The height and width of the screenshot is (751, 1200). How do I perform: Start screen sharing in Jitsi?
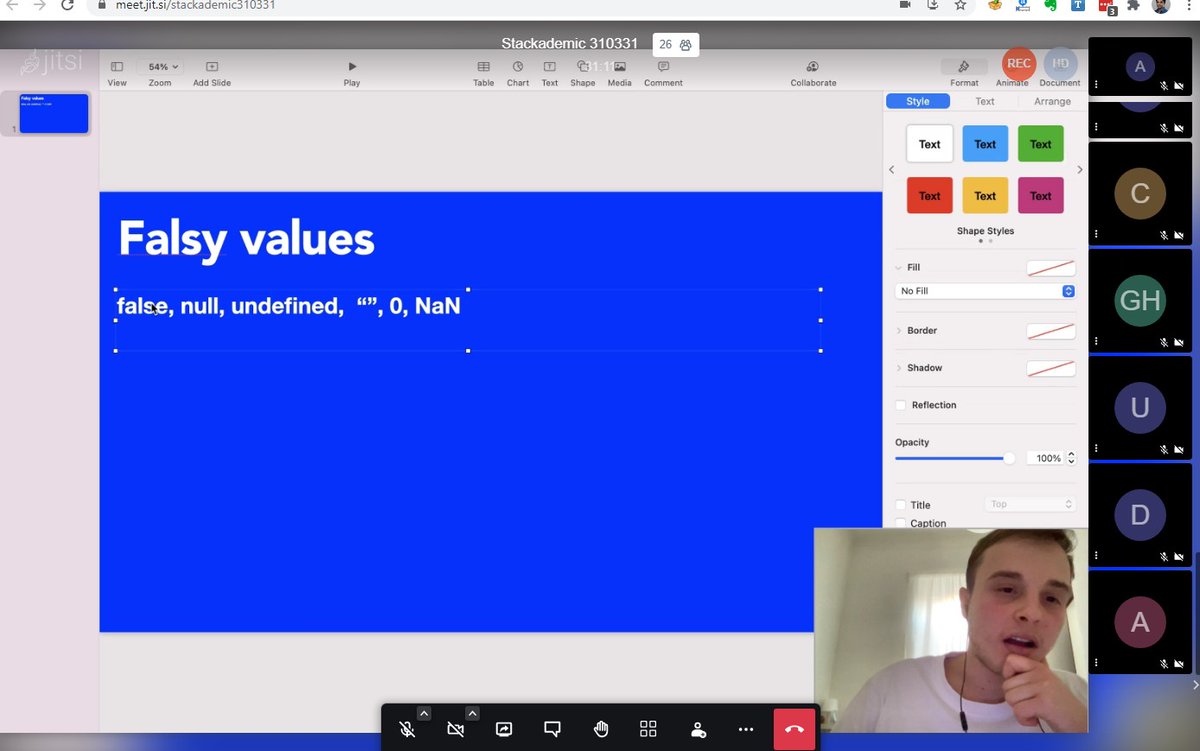pyautogui.click(x=504, y=729)
